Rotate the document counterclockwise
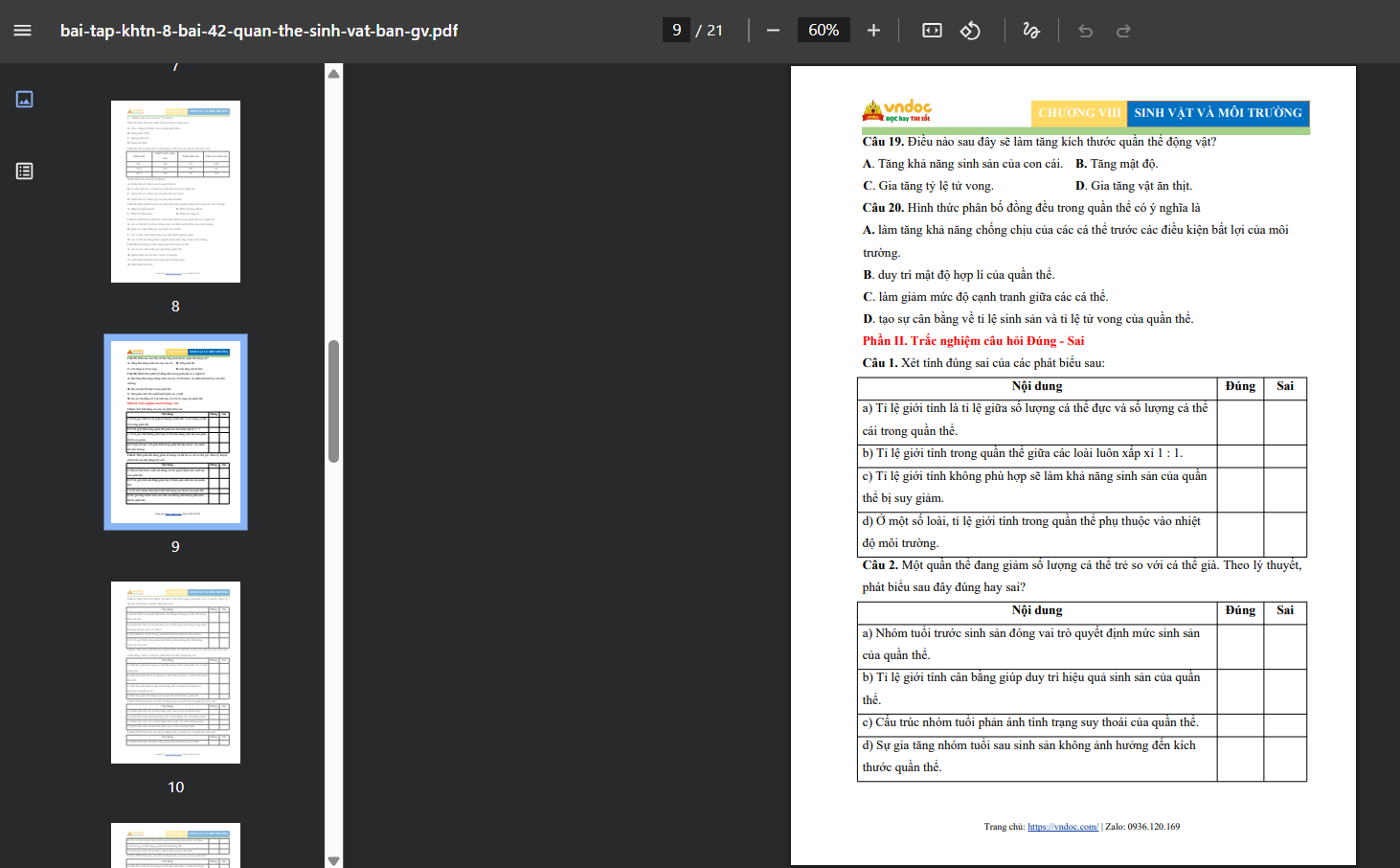This screenshot has width=1400, height=868. [x=970, y=31]
